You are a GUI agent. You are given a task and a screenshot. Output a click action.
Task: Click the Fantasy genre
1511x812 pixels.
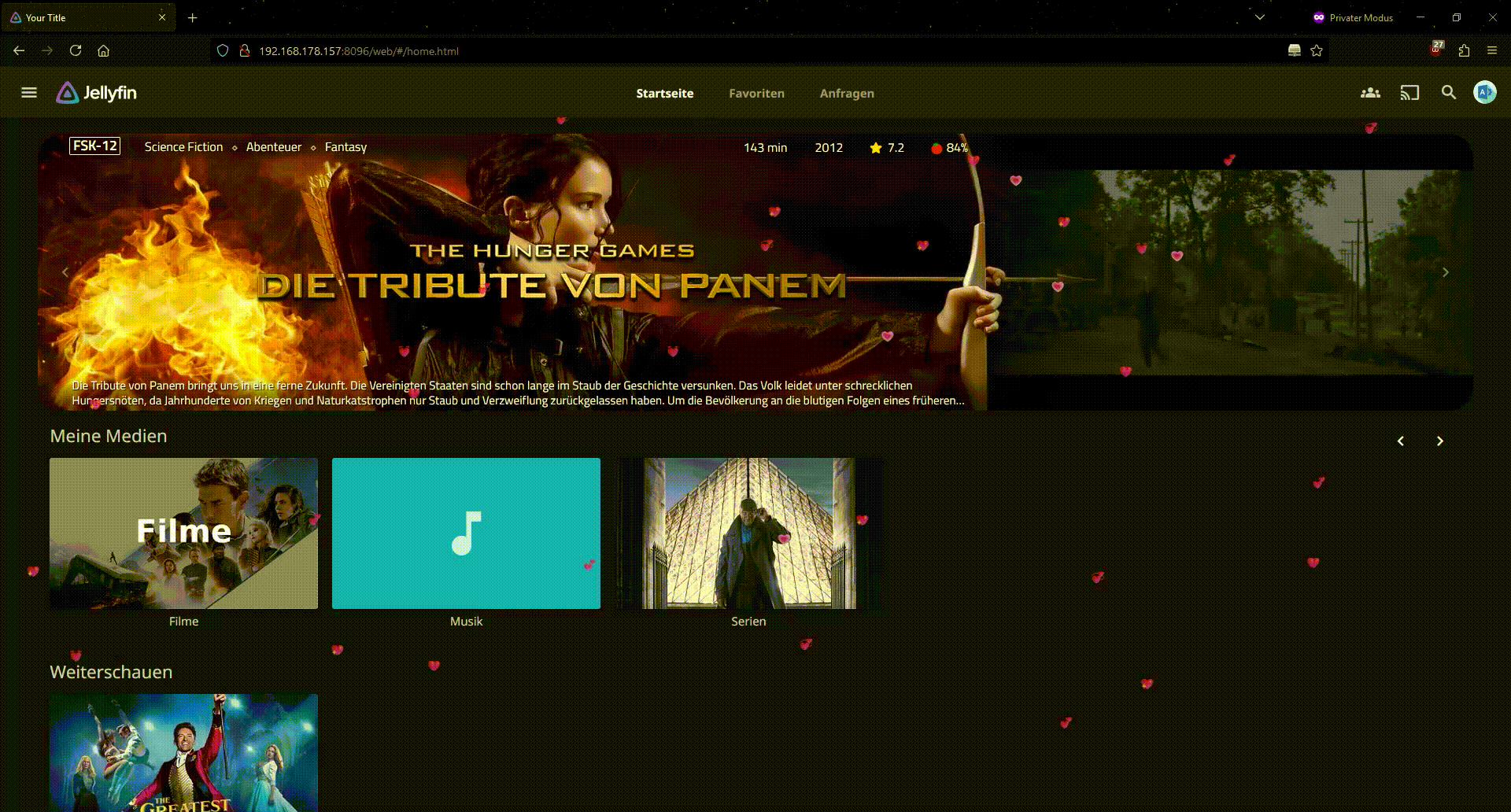[345, 147]
